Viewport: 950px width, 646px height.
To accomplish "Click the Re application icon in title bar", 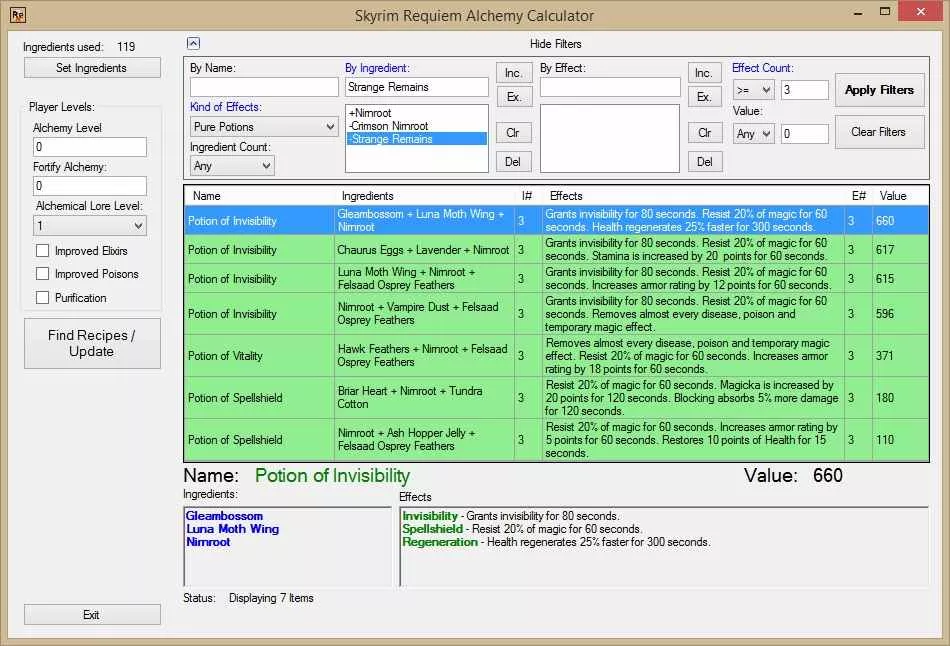I will [18, 15].
